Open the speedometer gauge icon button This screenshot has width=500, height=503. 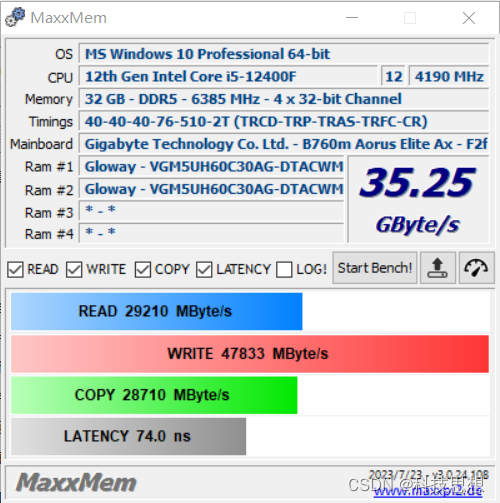point(476,268)
